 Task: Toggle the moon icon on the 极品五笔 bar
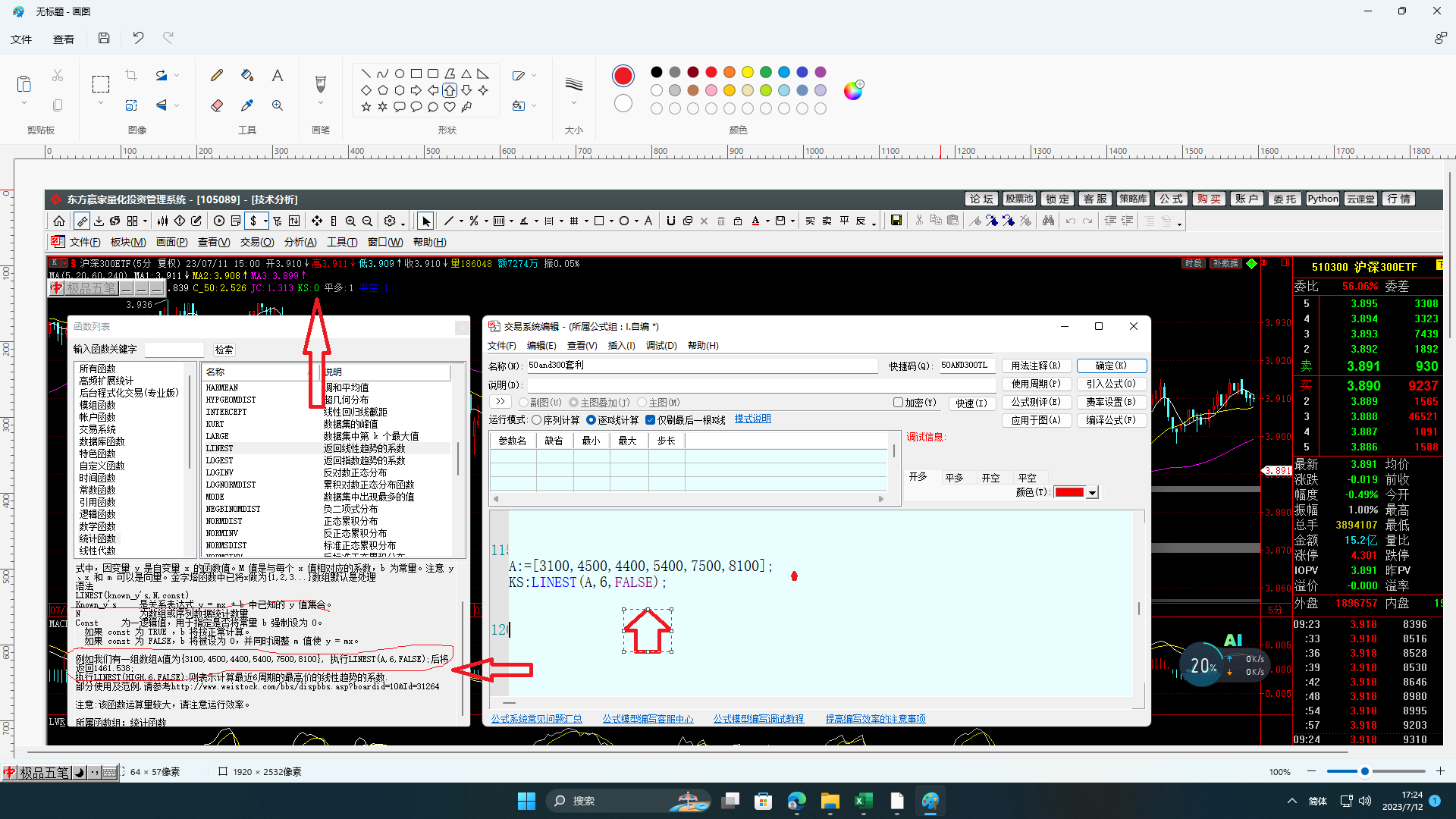click(x=79, y=773)
